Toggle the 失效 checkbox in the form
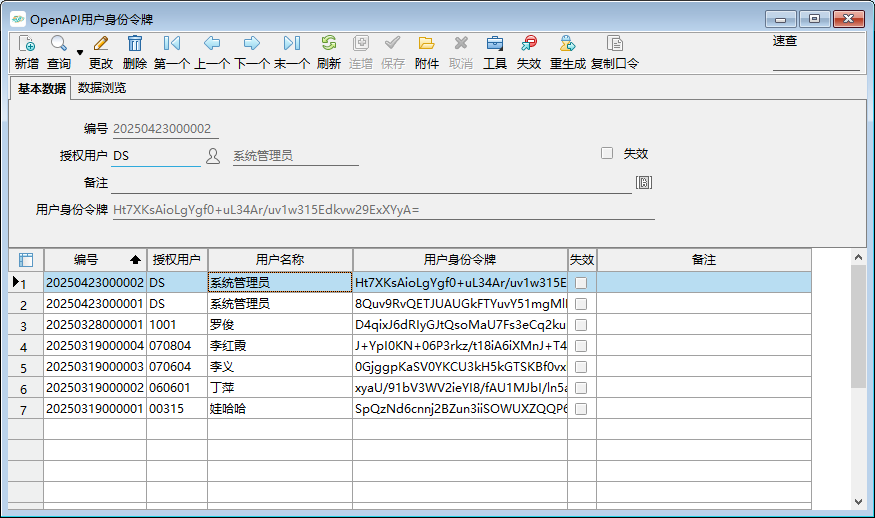The image size is (875, 518). point(607,154)
